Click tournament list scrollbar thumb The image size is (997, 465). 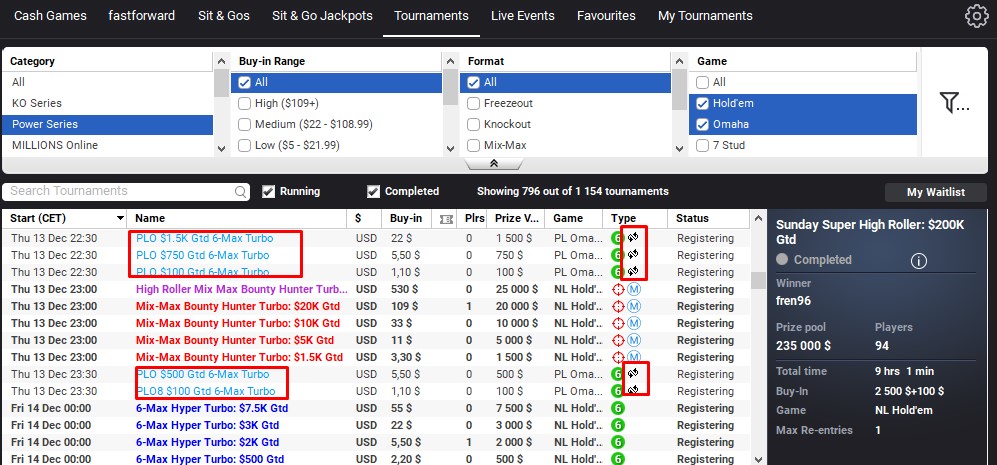[757, 281]
